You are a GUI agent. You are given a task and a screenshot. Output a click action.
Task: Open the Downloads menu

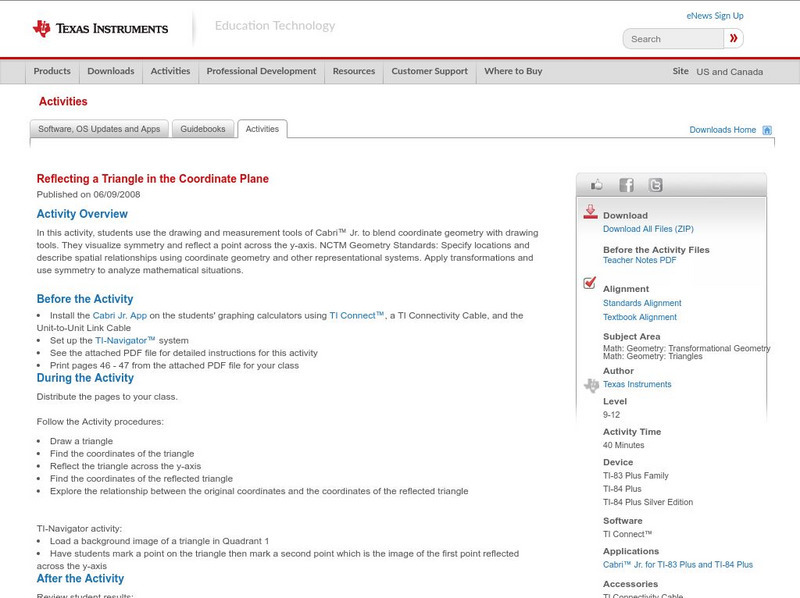click(x=111, y=71)
